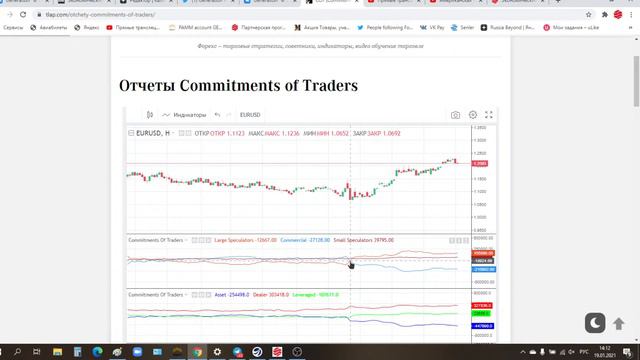Click Asset value in second indicator legend
This screenshot has width=640, height=360.
point(232,295)
